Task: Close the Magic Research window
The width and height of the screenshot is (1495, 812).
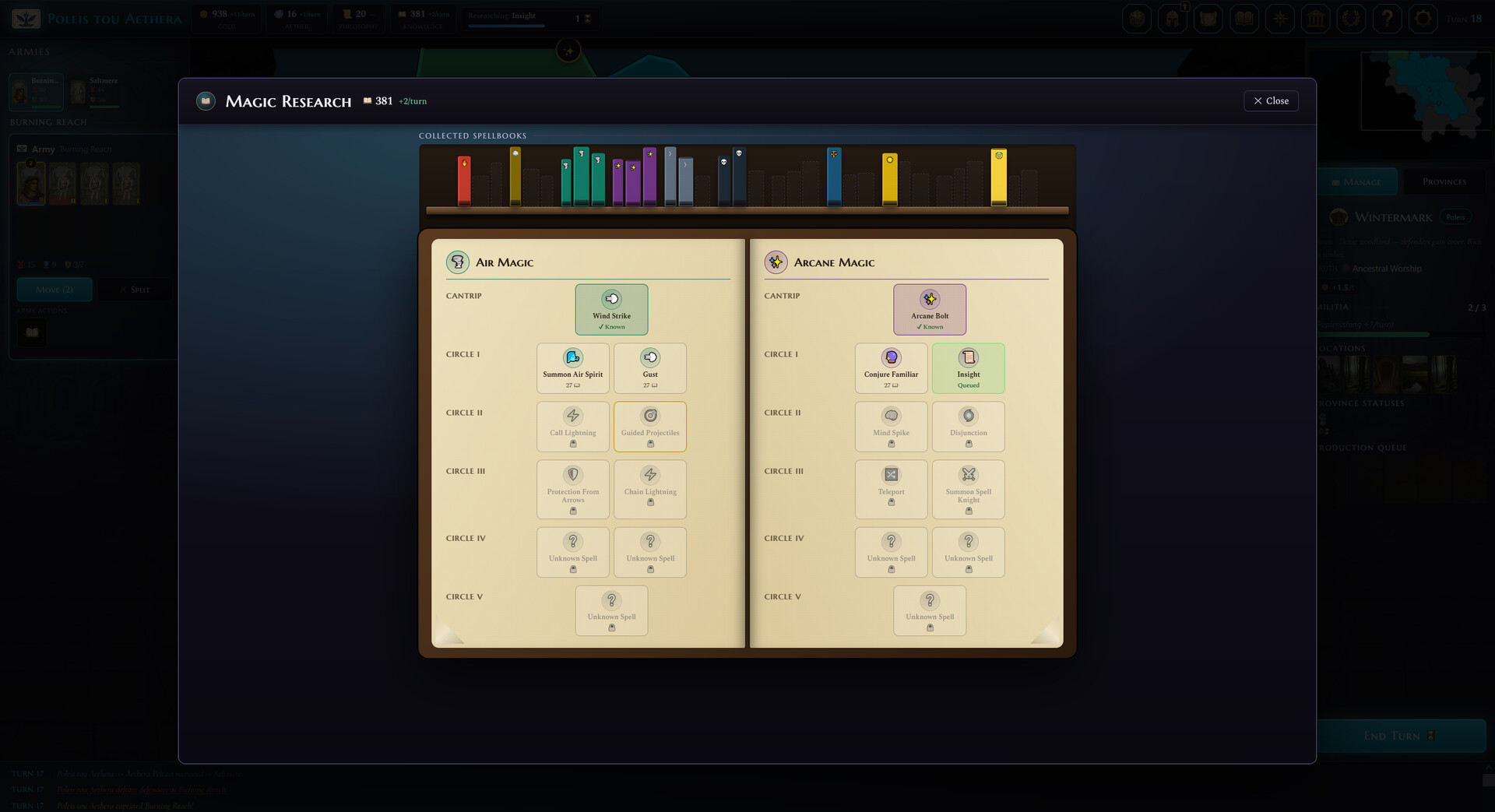Action: 1271,101
